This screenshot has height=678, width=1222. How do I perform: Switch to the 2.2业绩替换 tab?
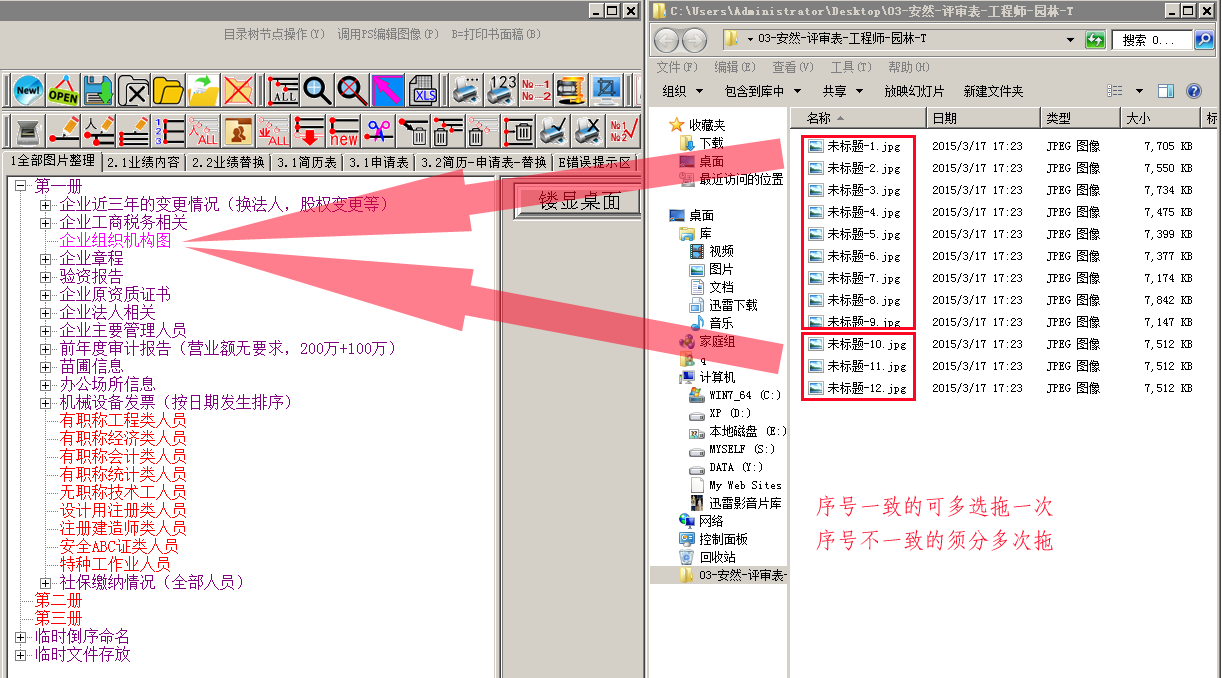(x=228, y=162)
